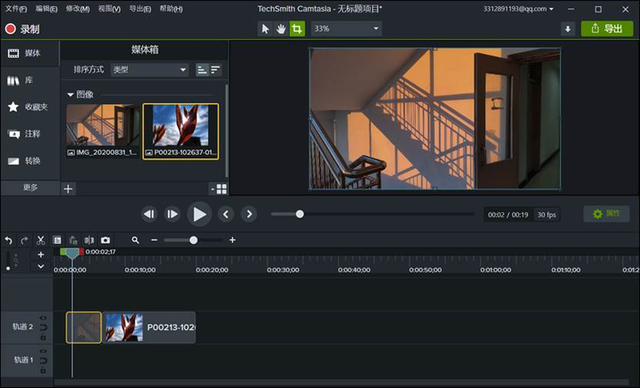Viewport: 640px width, 388px height.
Task: Click the plus icon to import media
Action: click(68, 188)
